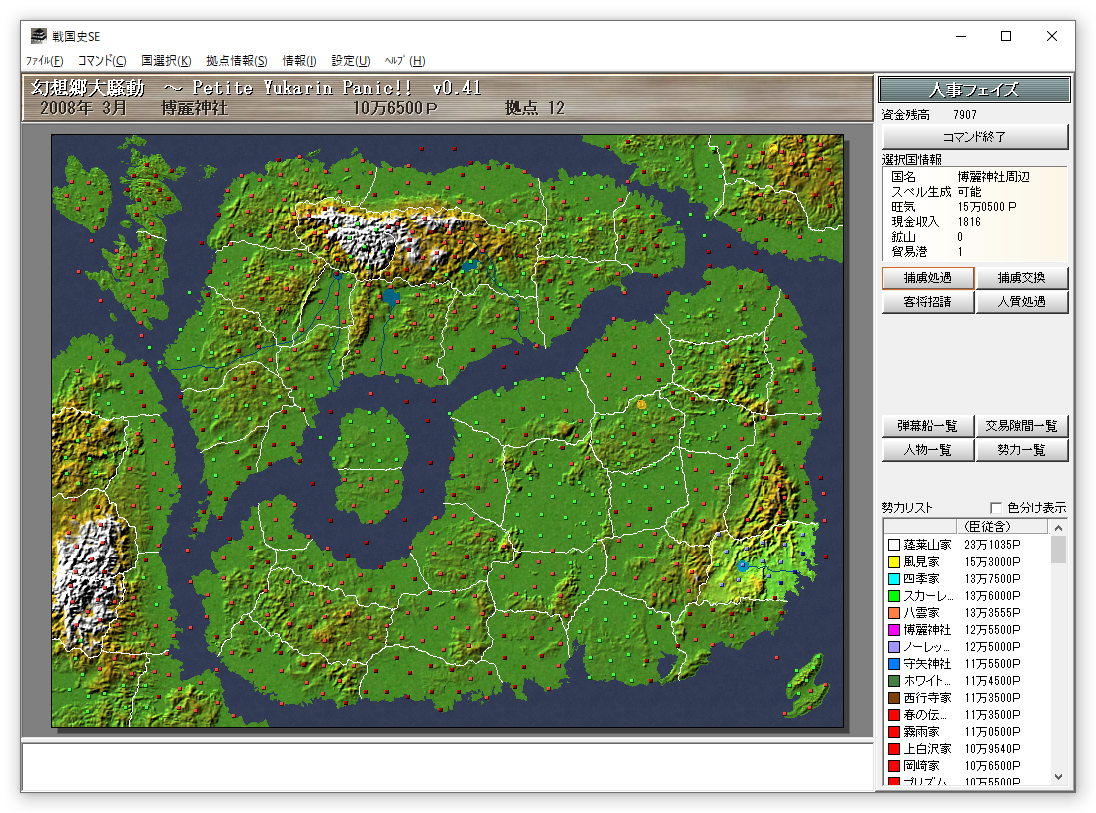Open the 人物一覧 list
Screen dimensions: 1096x813
927,450
